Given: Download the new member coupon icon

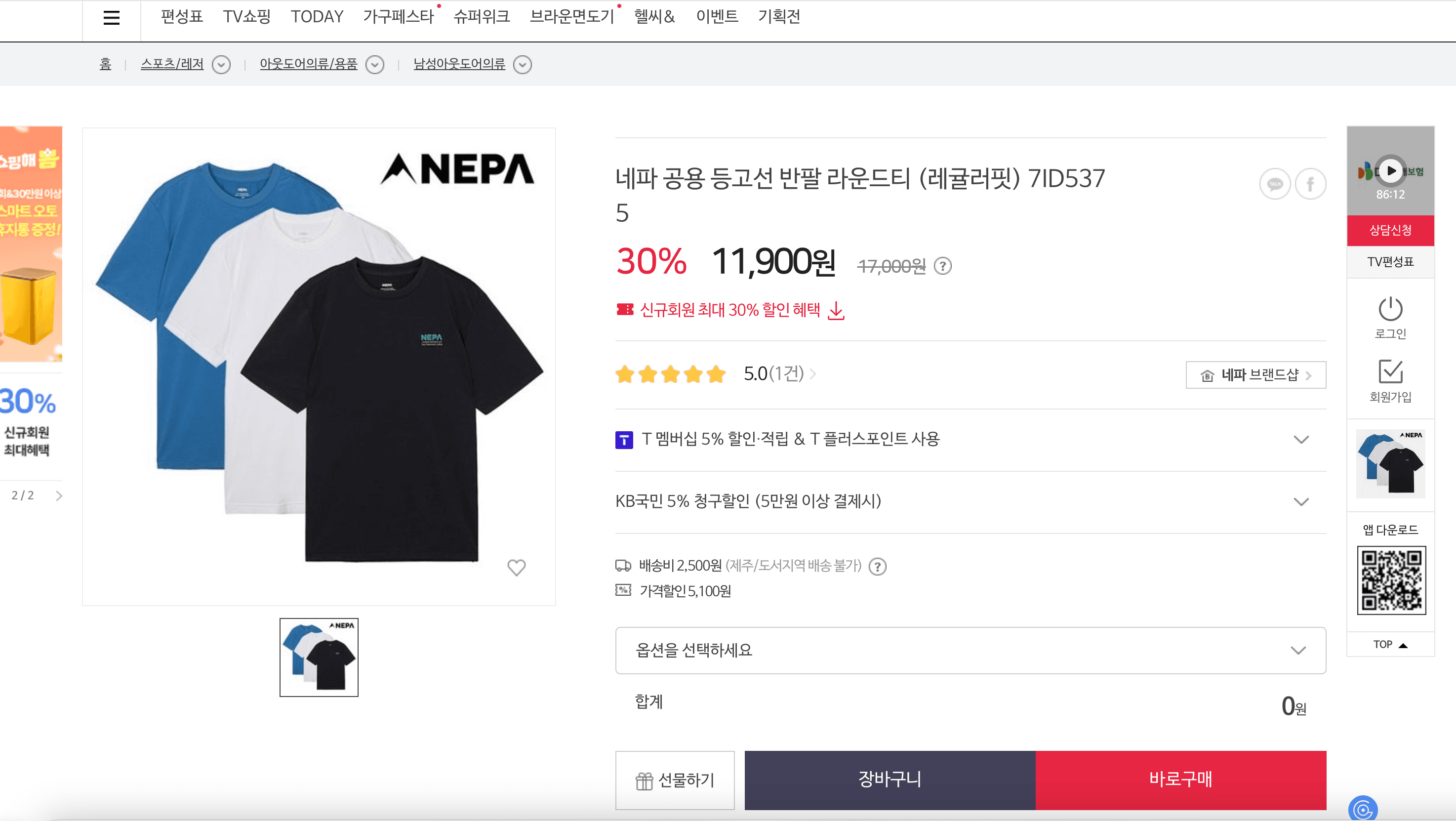Looking at the screenshot, I should [836, 310].
